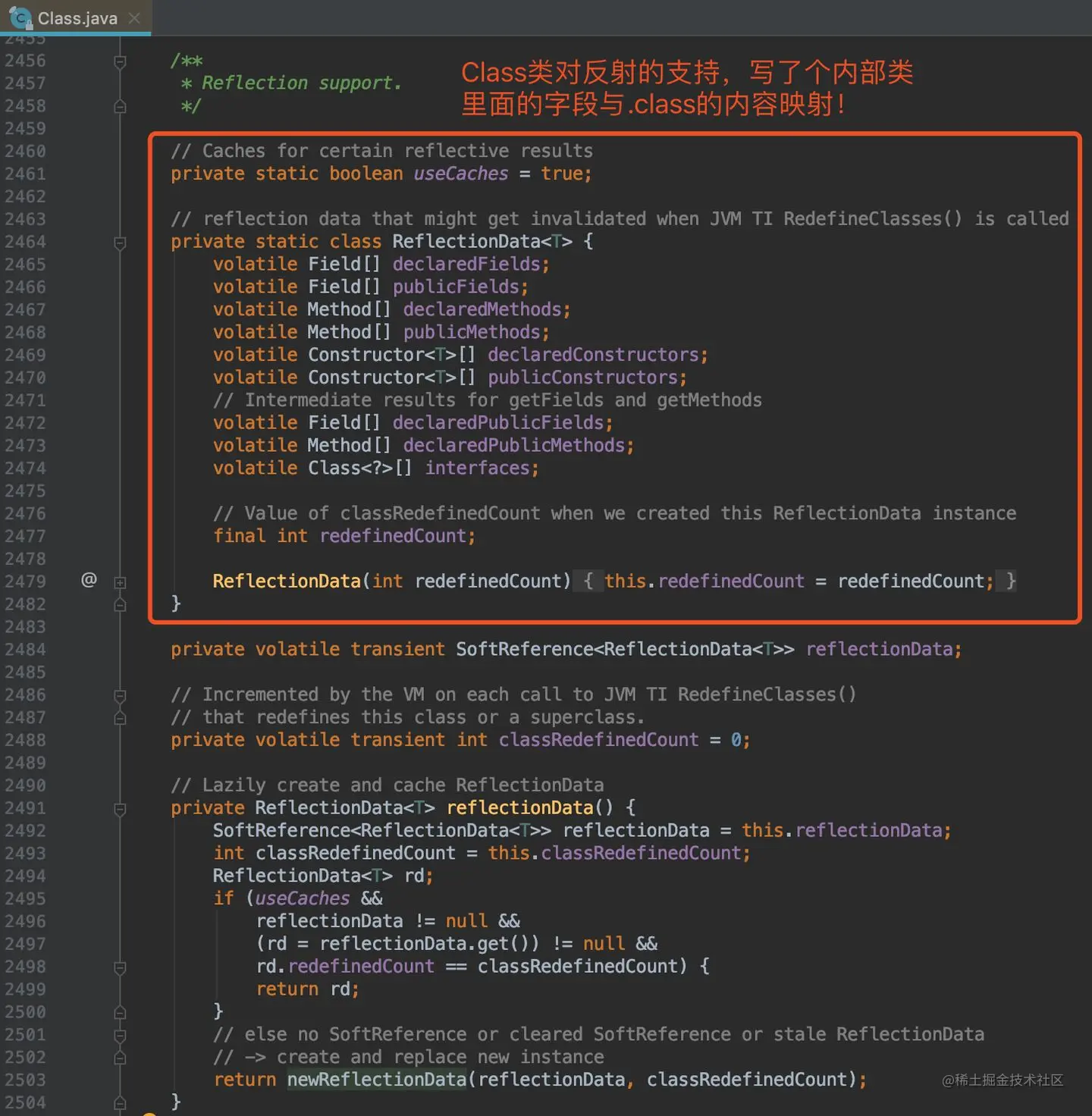The height and width of the screenshot is (1116, 1092).
Task: Click the 'final int redefinedCount;' declaration
Action: (344, 536)
